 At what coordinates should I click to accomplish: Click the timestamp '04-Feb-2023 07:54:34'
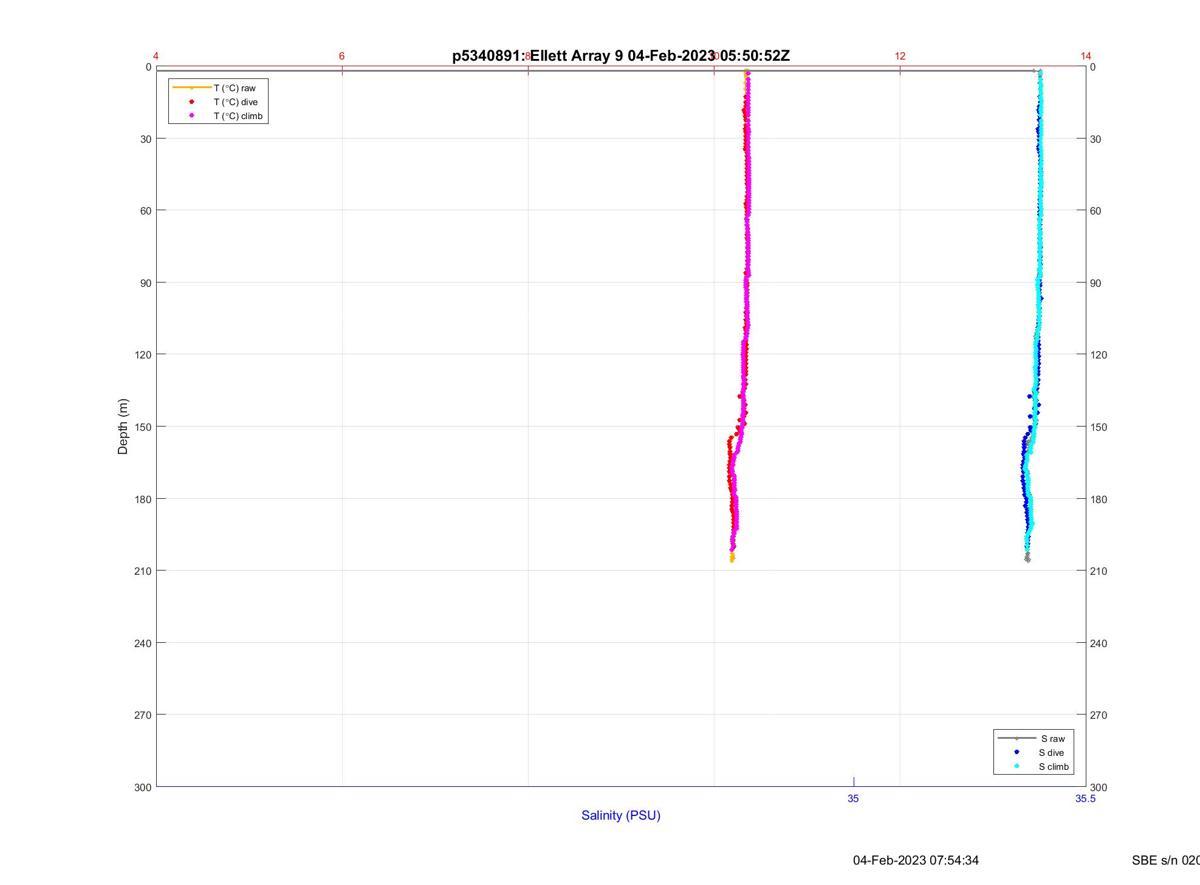click(916, 860)
